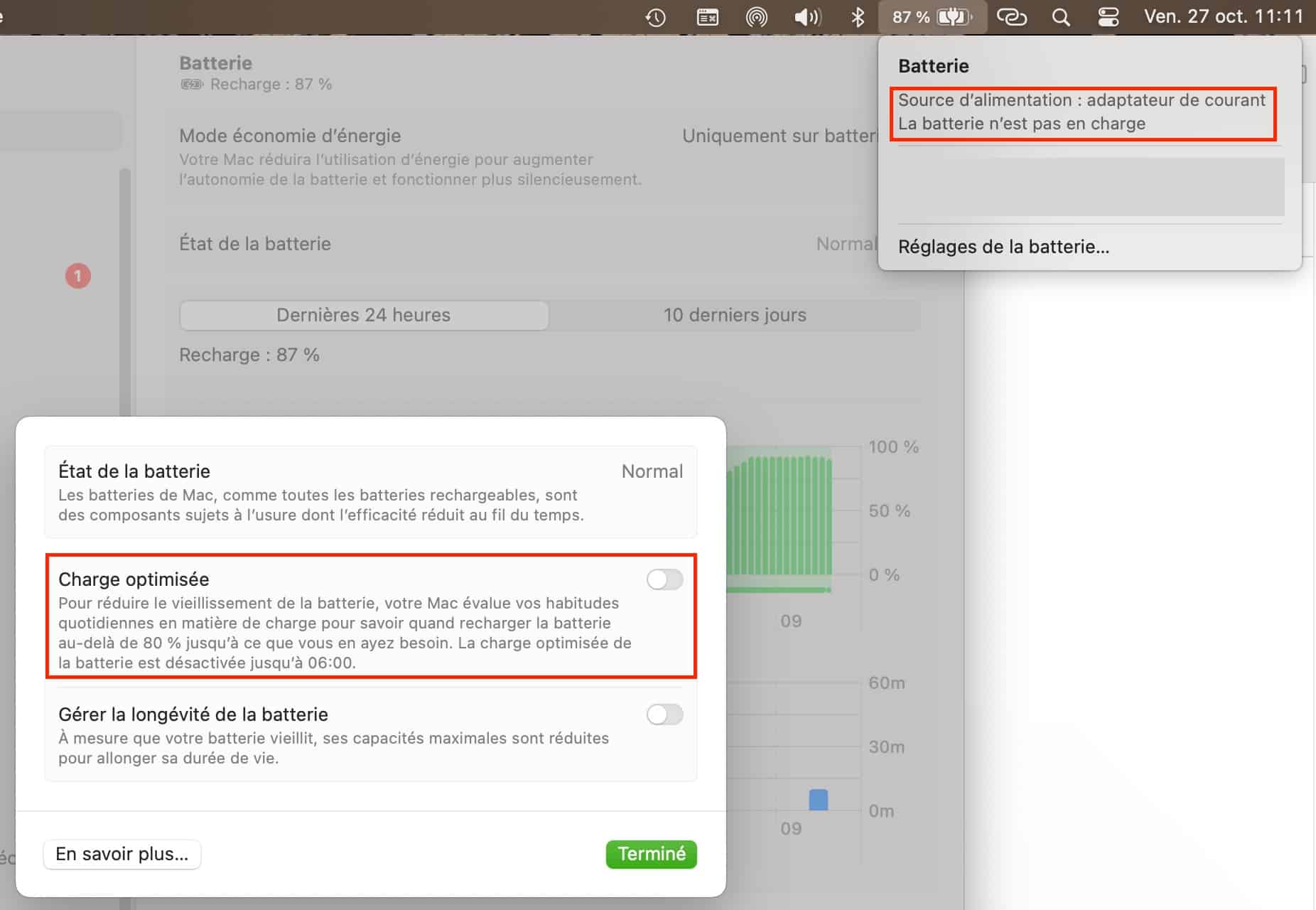The height and width of the screenshot is (910, 1316).
Task: Click the 87 % battery status icon
Action: click(x=932, y=17)
